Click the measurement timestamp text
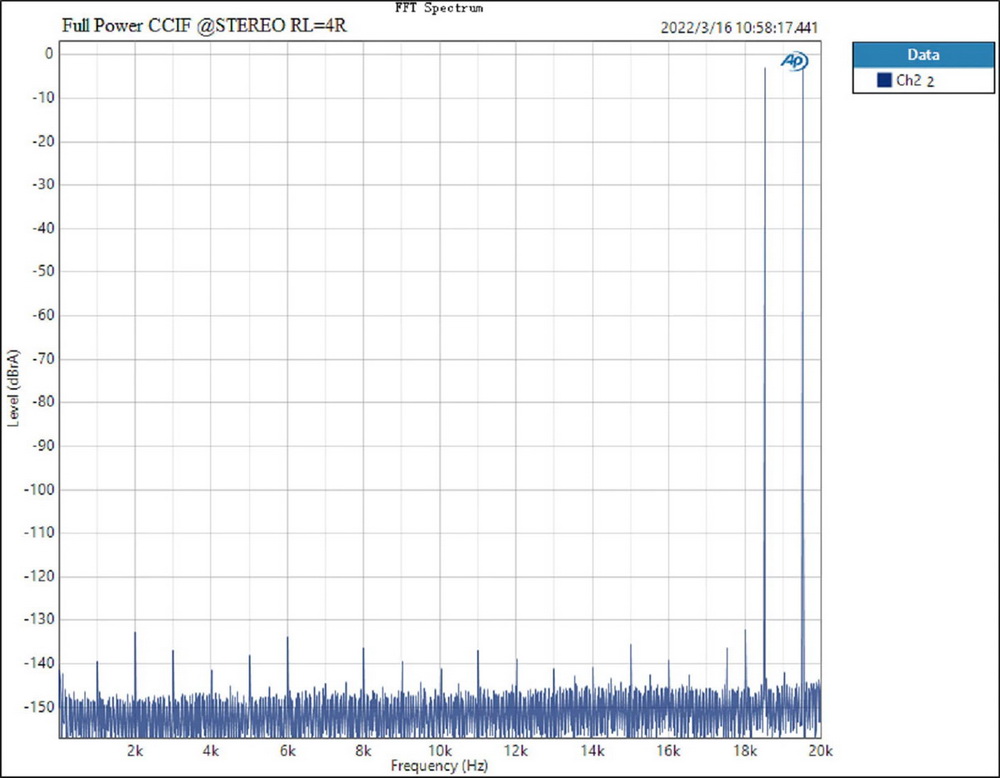Screen dimensions: 1000x778 740,28
